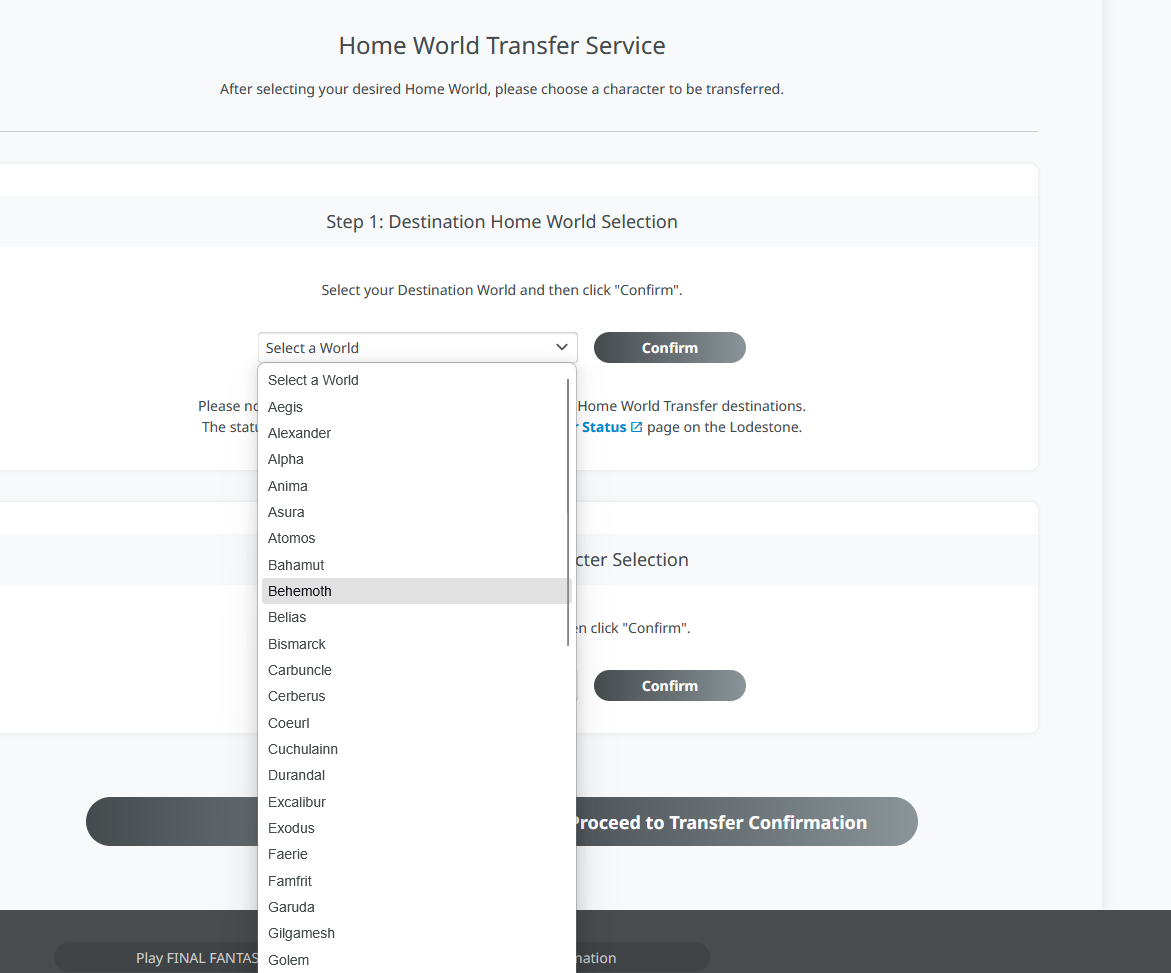
Task: Select Cuchulainn world option
Action: [416, 750]
